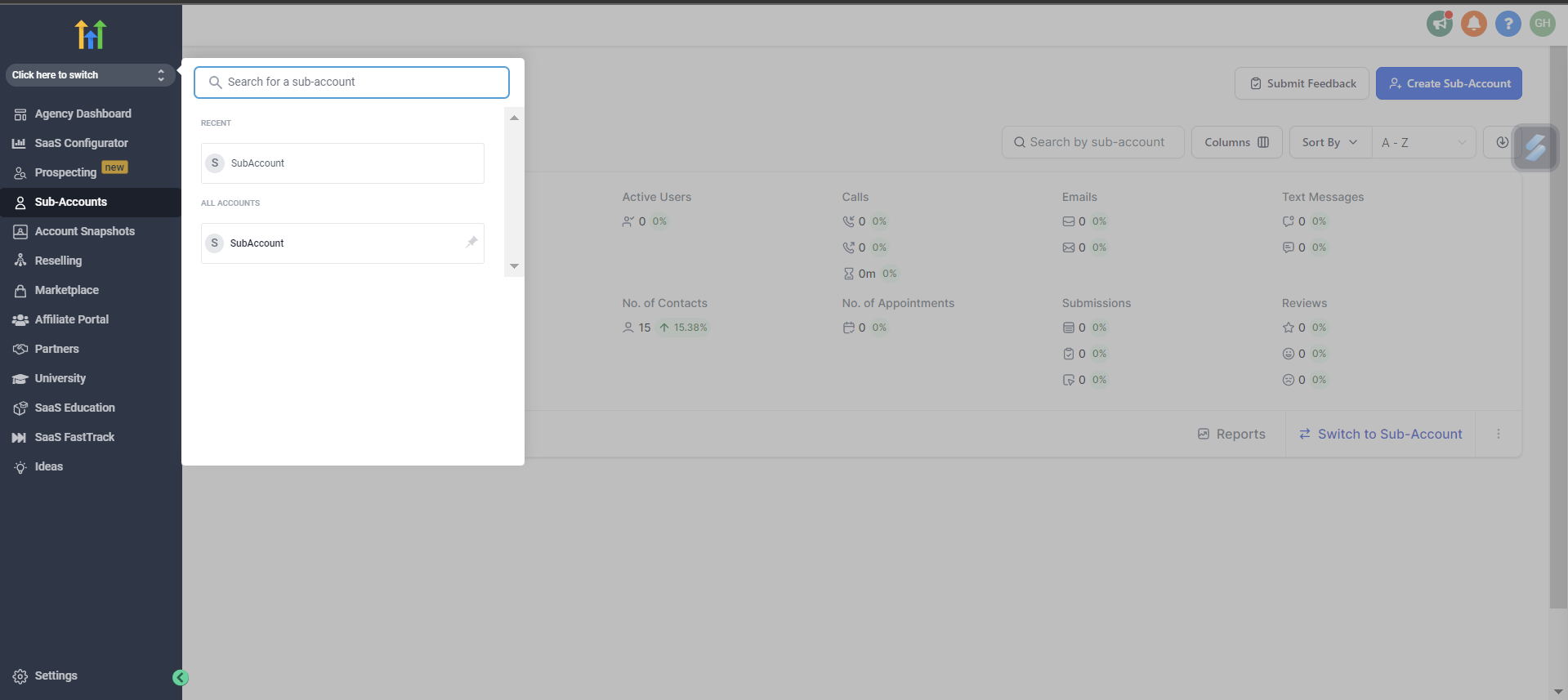
Task: Click the SaaS Configurator chart icon
Action: point(19,144)
